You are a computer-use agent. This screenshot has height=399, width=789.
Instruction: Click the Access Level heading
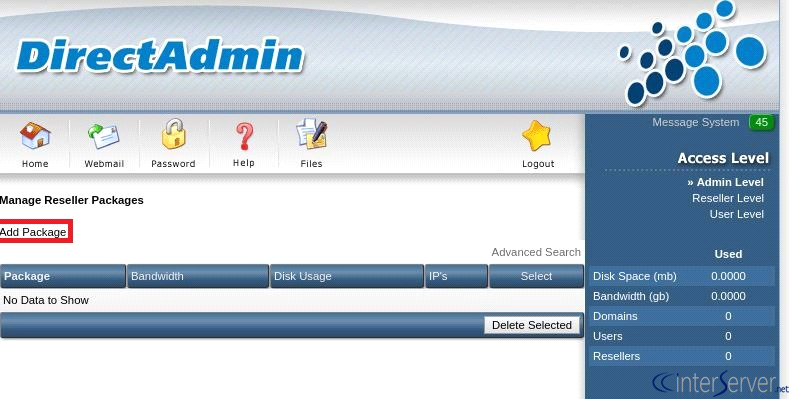coord(723,158)
